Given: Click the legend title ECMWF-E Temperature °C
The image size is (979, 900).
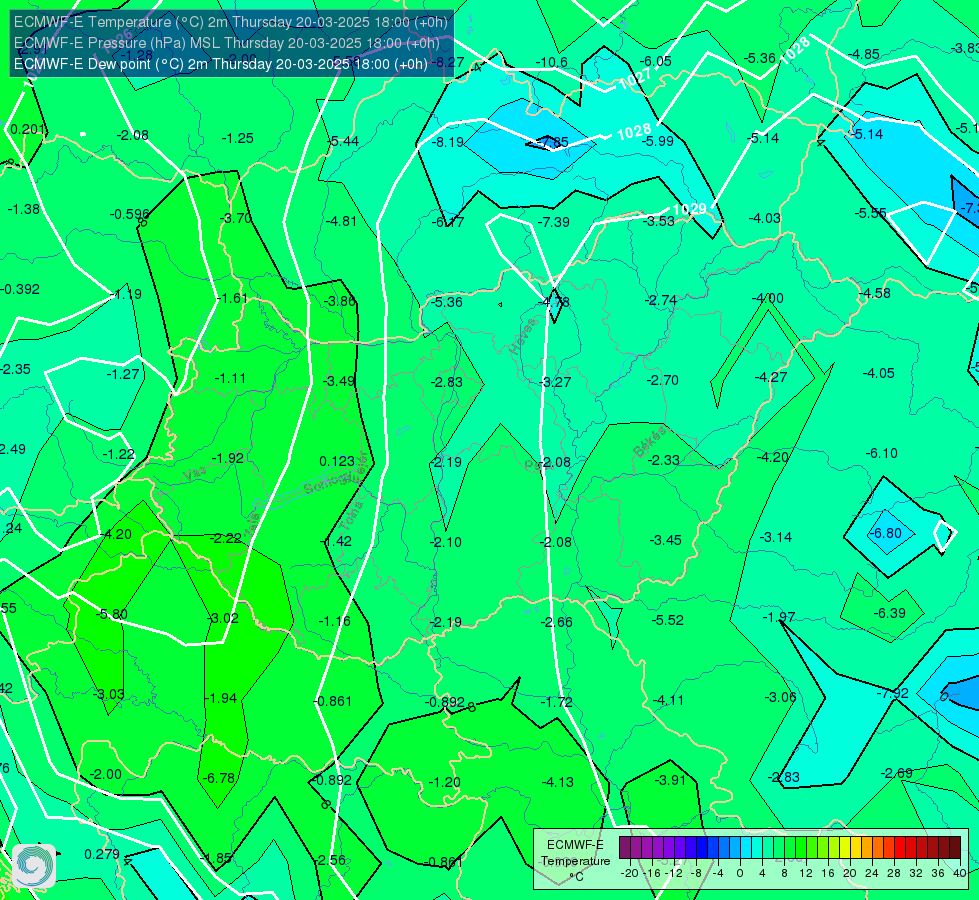Looking at the screenshot, I should point(576,861).
